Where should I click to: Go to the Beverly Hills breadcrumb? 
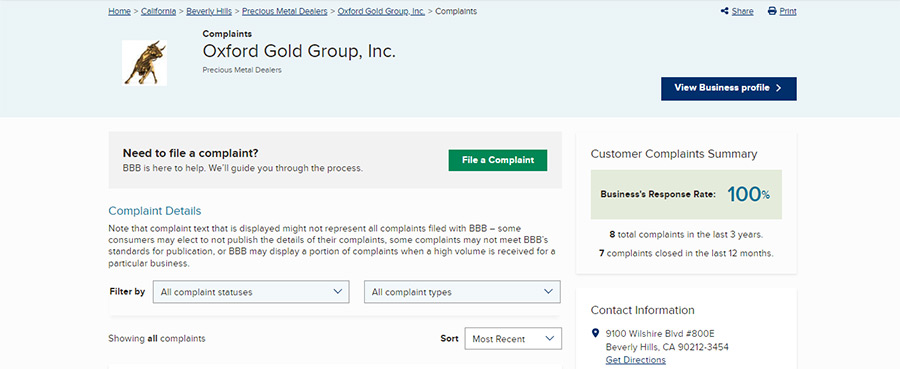coord(209,11)
